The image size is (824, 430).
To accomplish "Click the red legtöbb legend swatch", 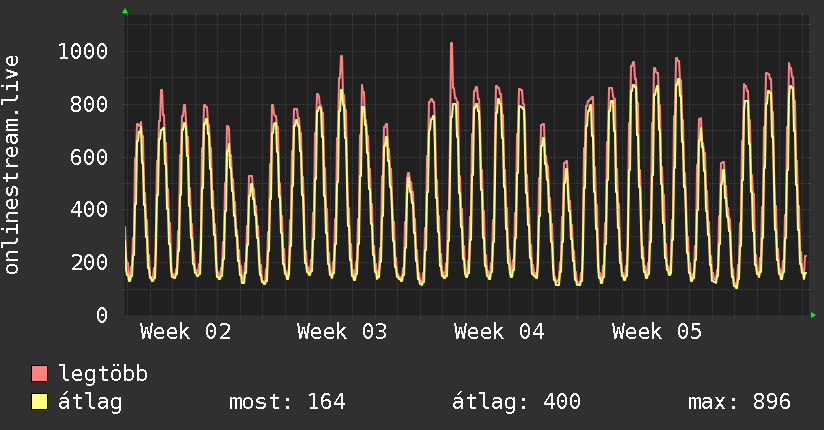I will (x=40, y=375).
